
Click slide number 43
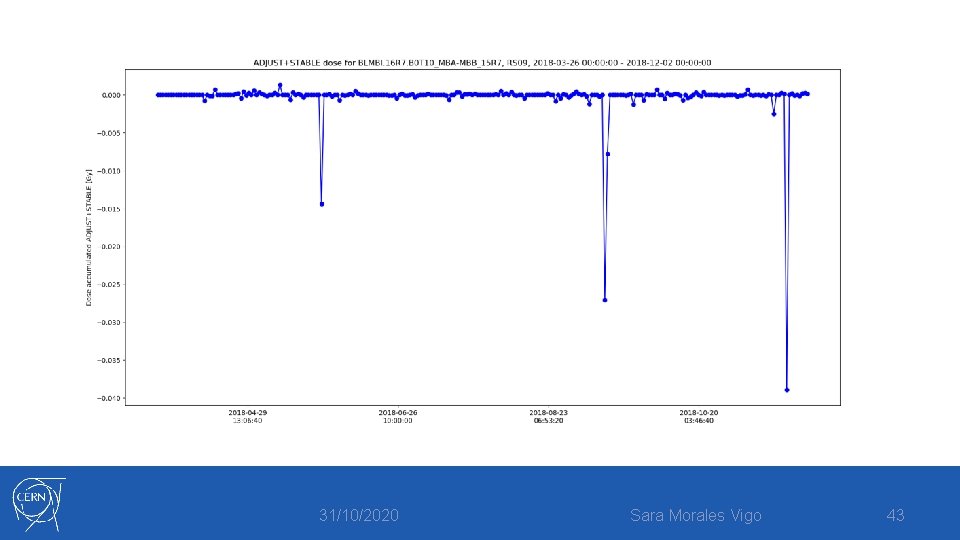tap(895, 516)
